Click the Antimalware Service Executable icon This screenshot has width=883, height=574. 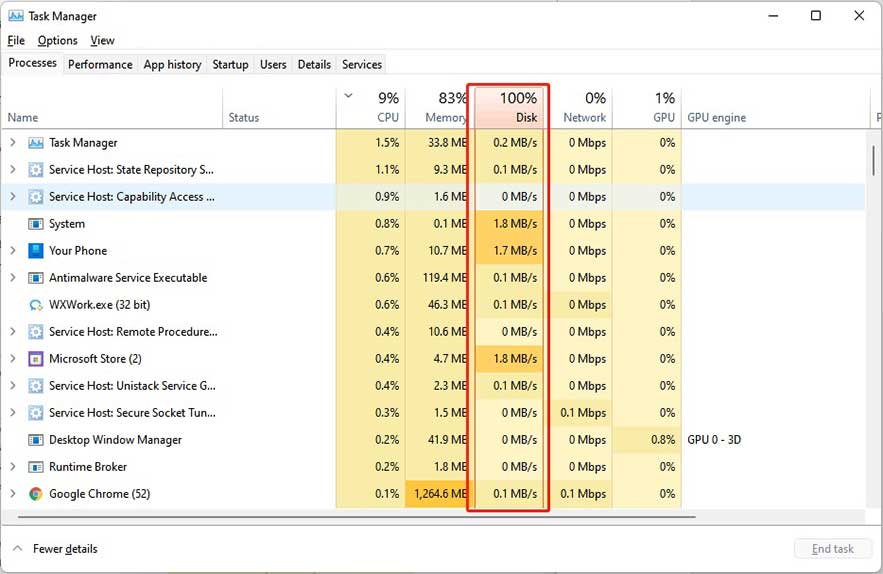(35, 278)
